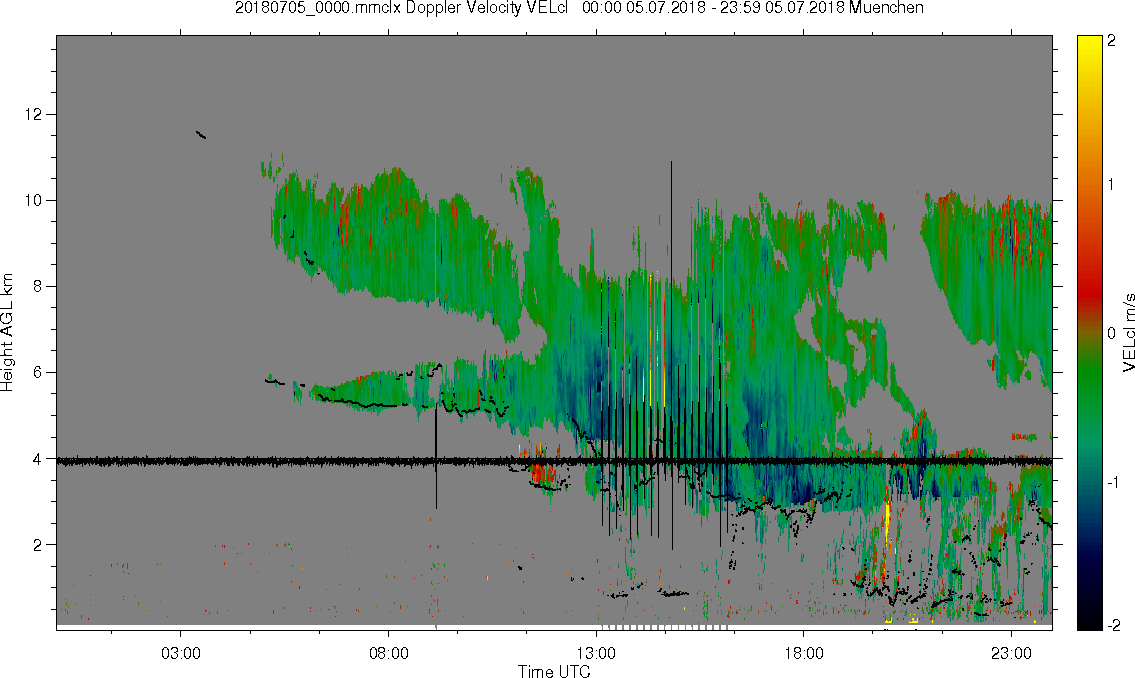Screen dimensions: 1135x678
Task: Click the height tick label 12
Action: 34,114
